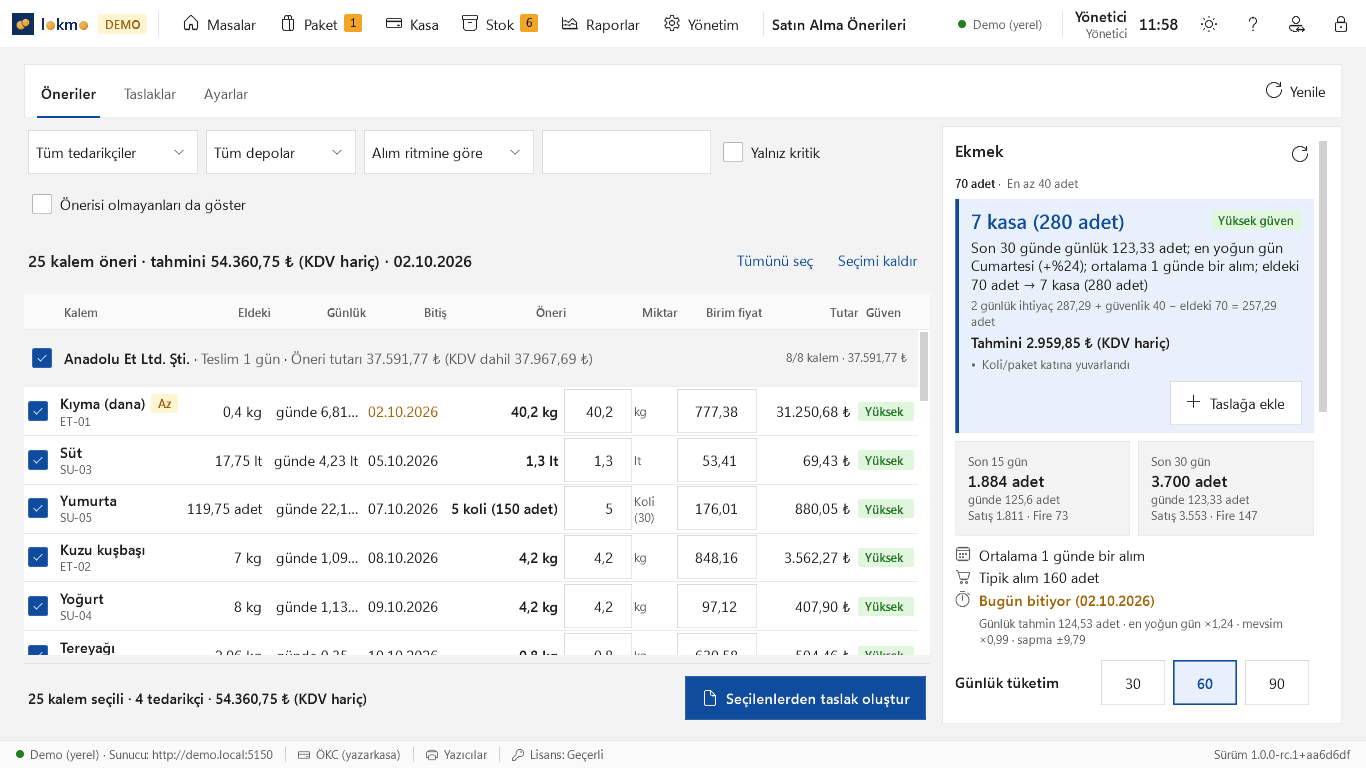This screenshot has height=768, width=1366.
Task: Open the Kasa menu
Action: (x=412, y=24)
